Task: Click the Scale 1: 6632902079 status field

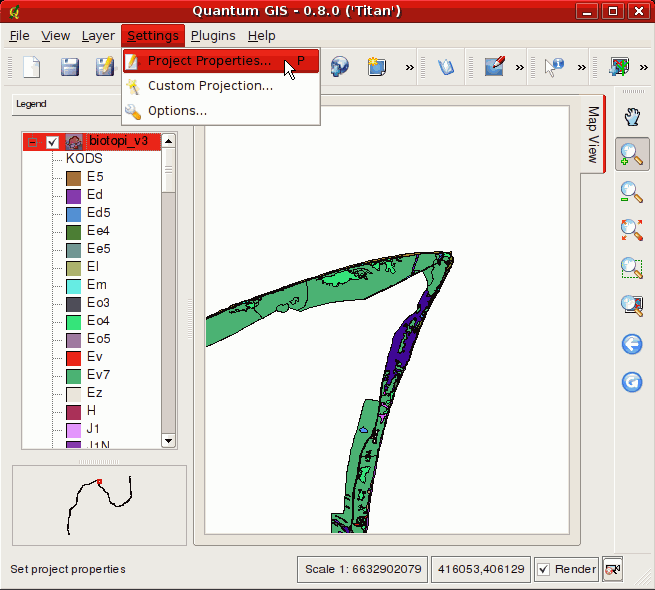Action: [363, 569]
